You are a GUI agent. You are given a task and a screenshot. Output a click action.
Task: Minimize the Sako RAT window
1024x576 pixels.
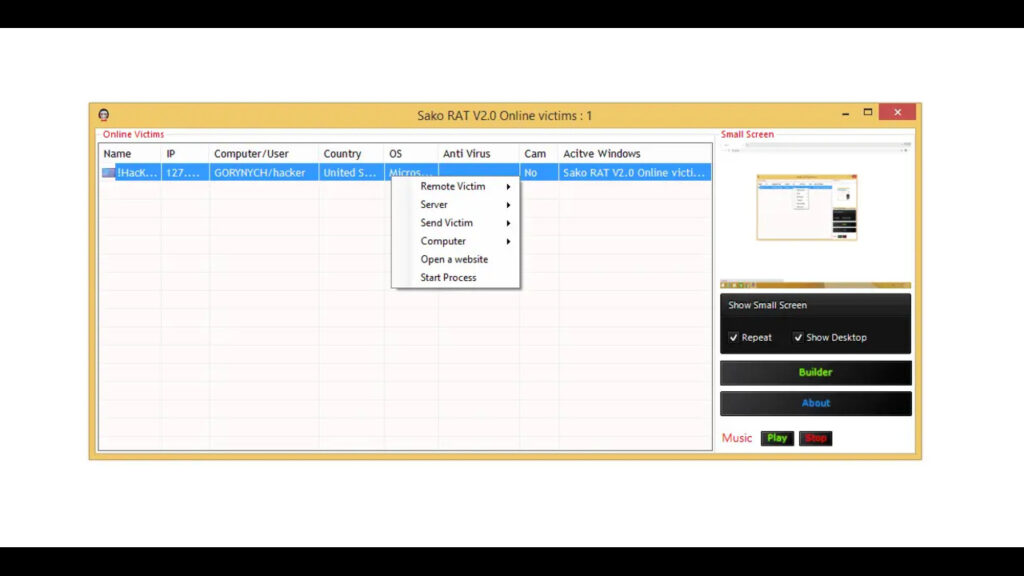pos(846,113)
